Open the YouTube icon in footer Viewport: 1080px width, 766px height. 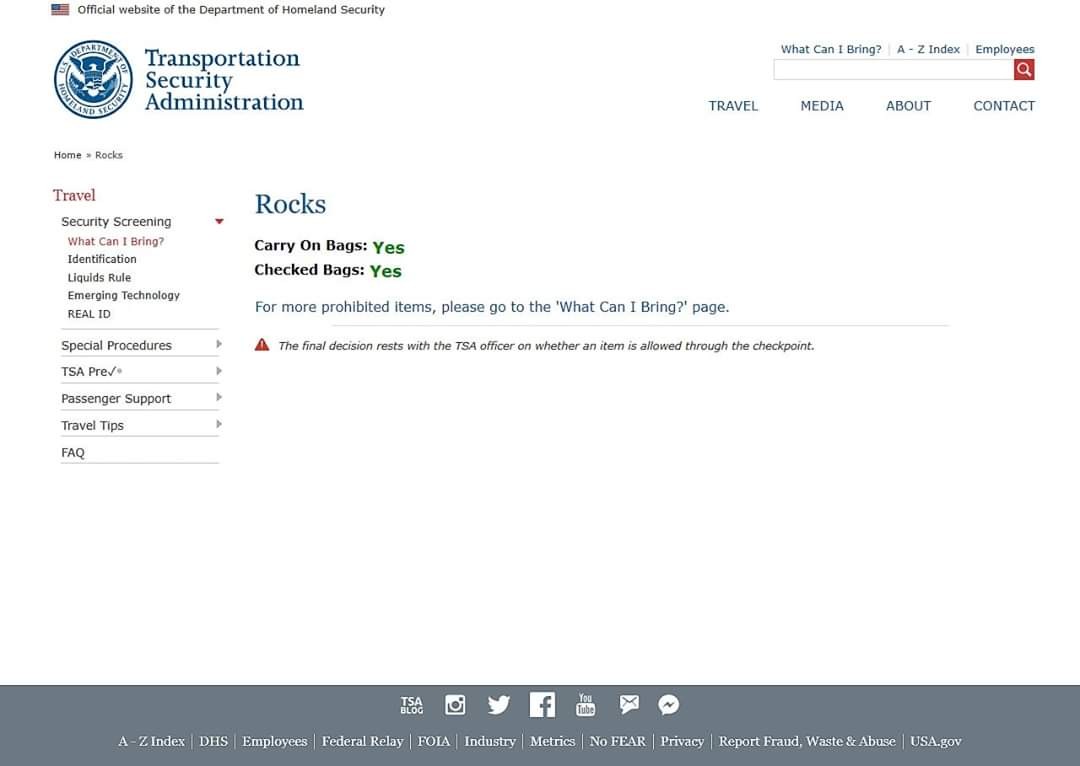coord(585,705)
